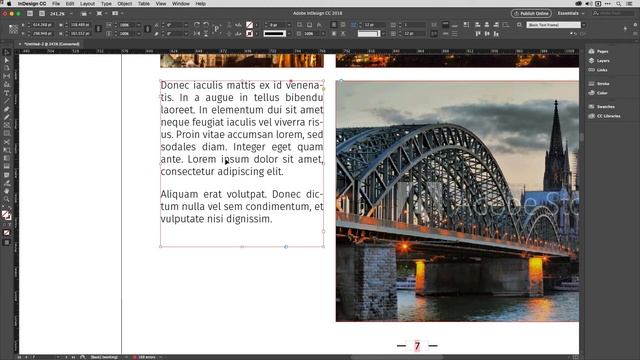Select the Rectangle Frame tool
This screenshot has width=640, height=360.
[x=7, y=126]
